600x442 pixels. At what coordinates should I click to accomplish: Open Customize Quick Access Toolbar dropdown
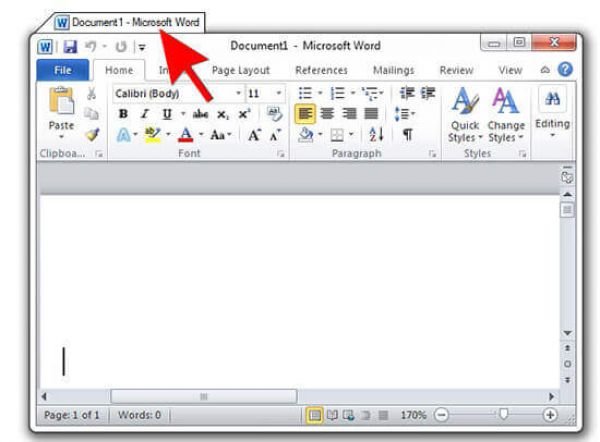point(142,47)
